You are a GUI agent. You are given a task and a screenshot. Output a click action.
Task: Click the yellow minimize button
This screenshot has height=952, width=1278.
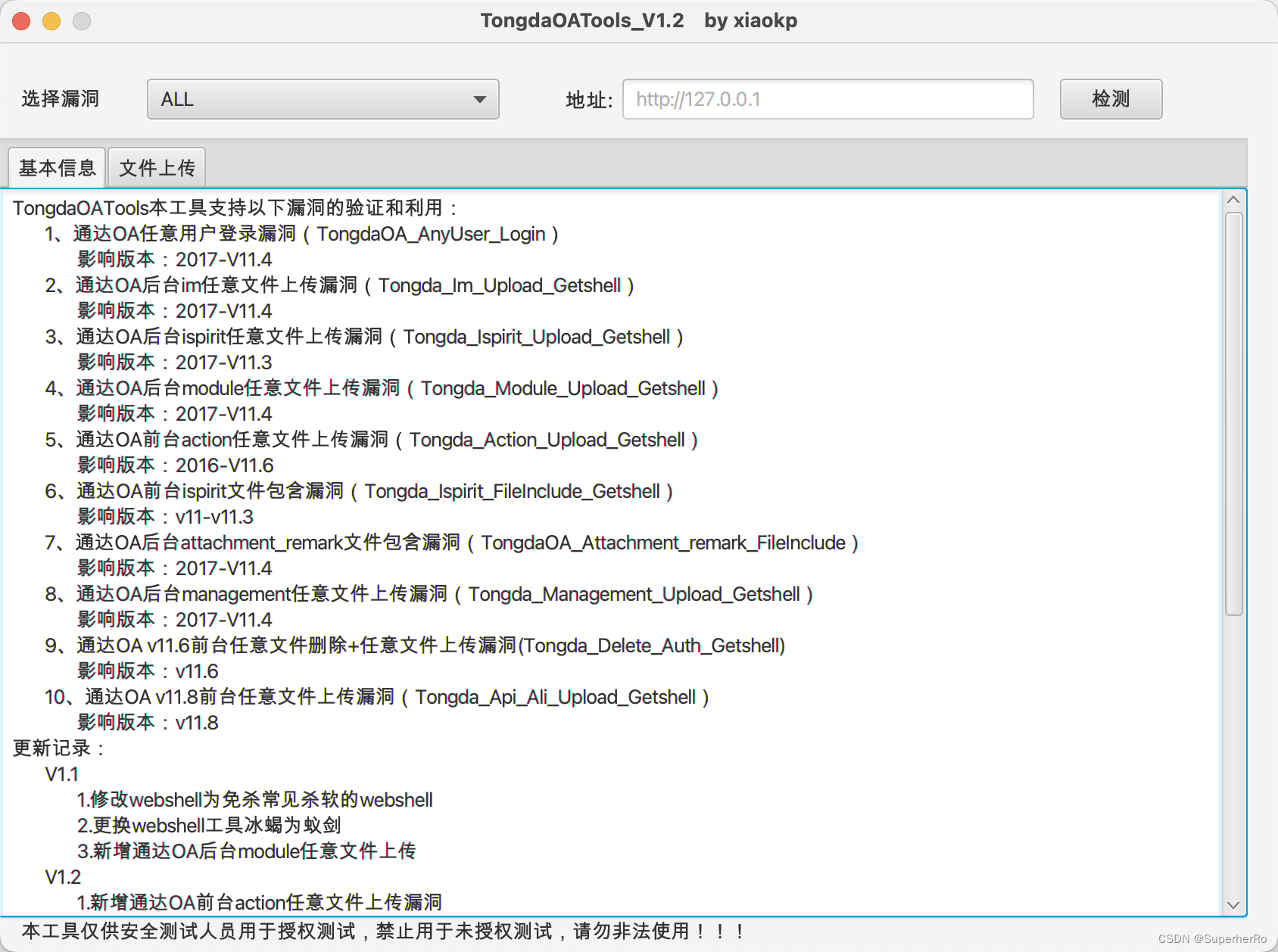[x=51, y=21]
